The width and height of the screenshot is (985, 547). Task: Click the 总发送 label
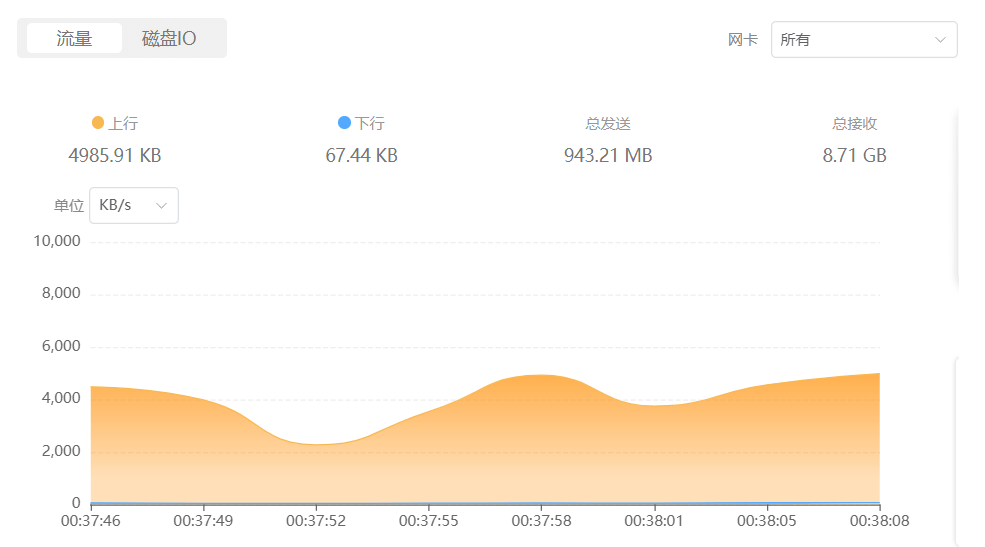point(608,124)
